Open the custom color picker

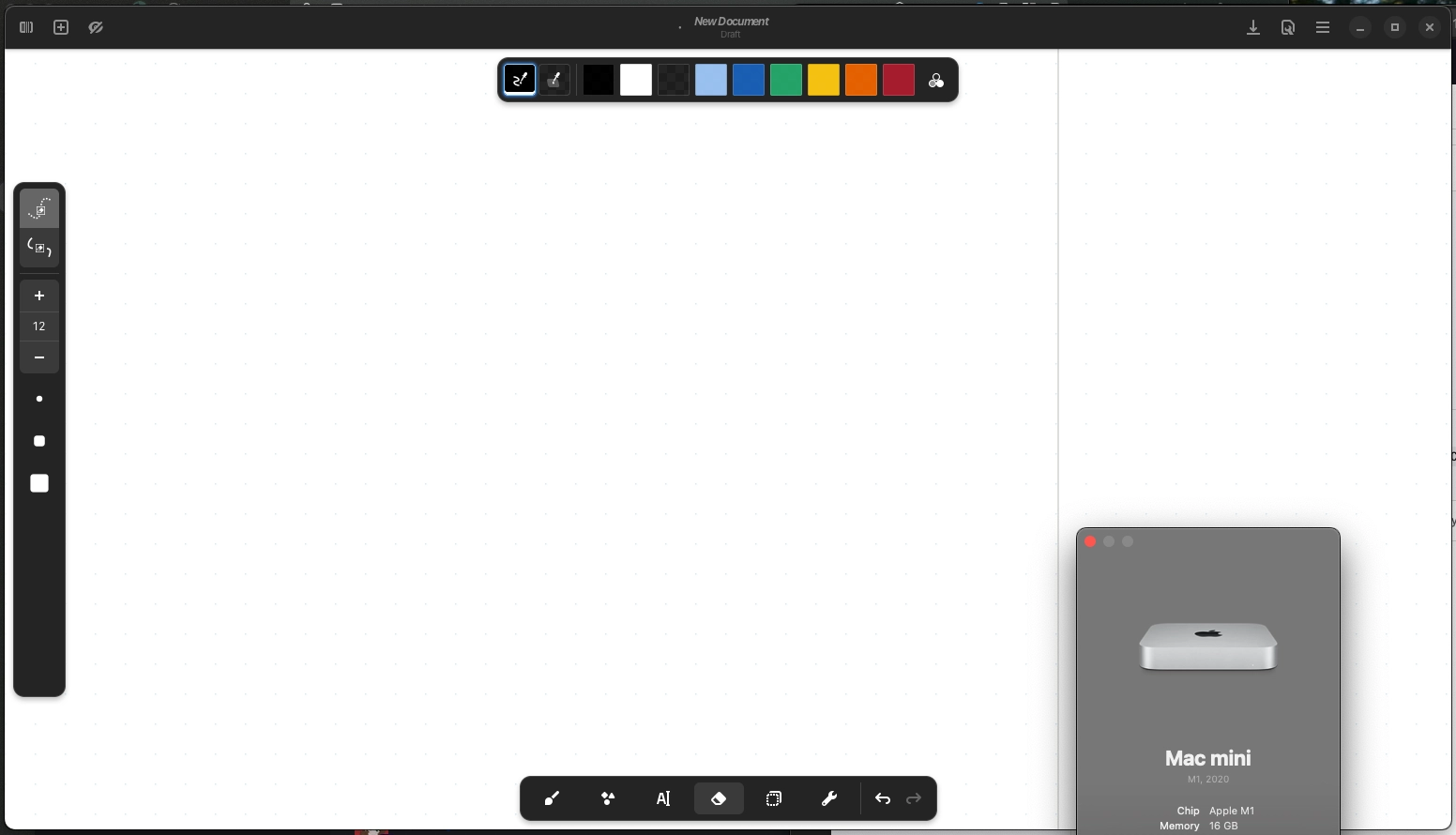[x=936, y=81]
